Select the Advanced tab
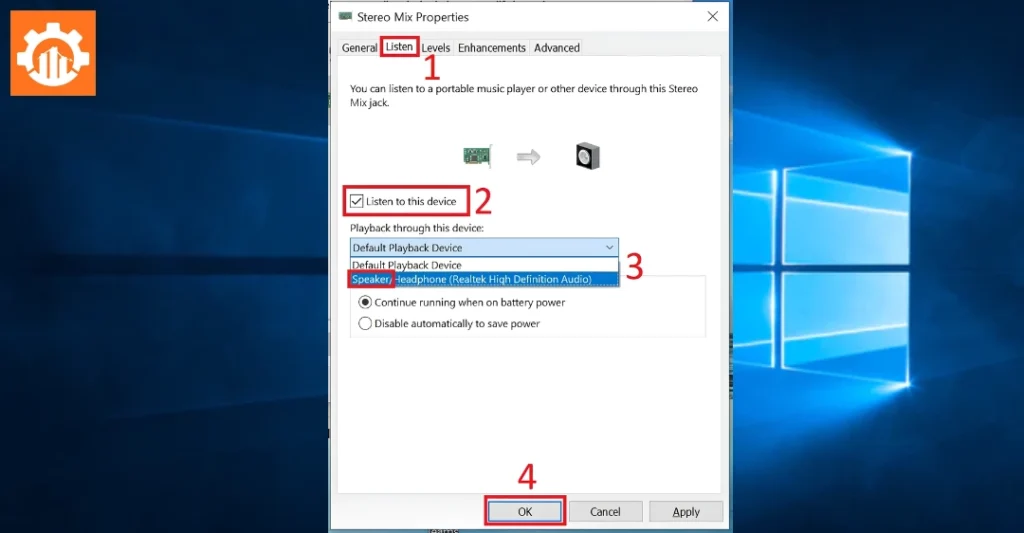 [x=557, y=48]
